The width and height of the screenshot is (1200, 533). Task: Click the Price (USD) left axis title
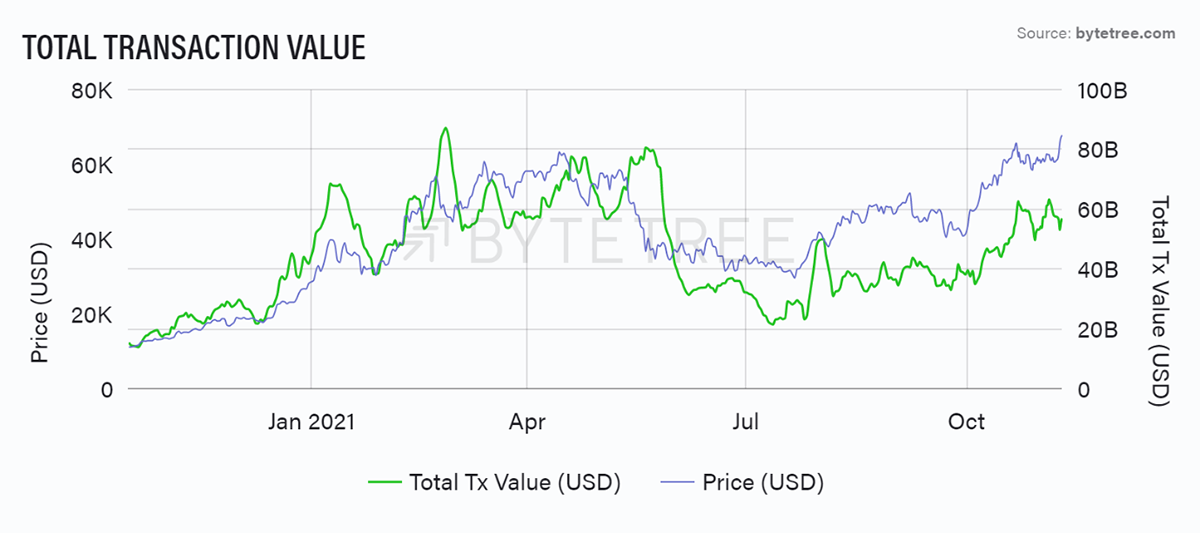[40, 301]
